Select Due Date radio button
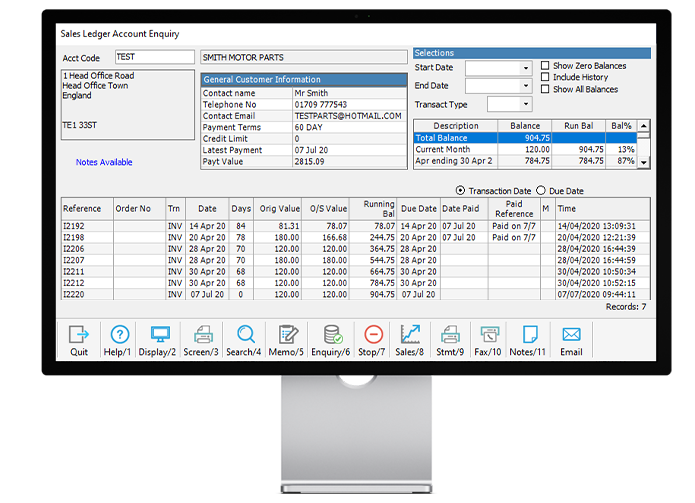The width and height of the screenshot is (695, 503). point(541,191)
